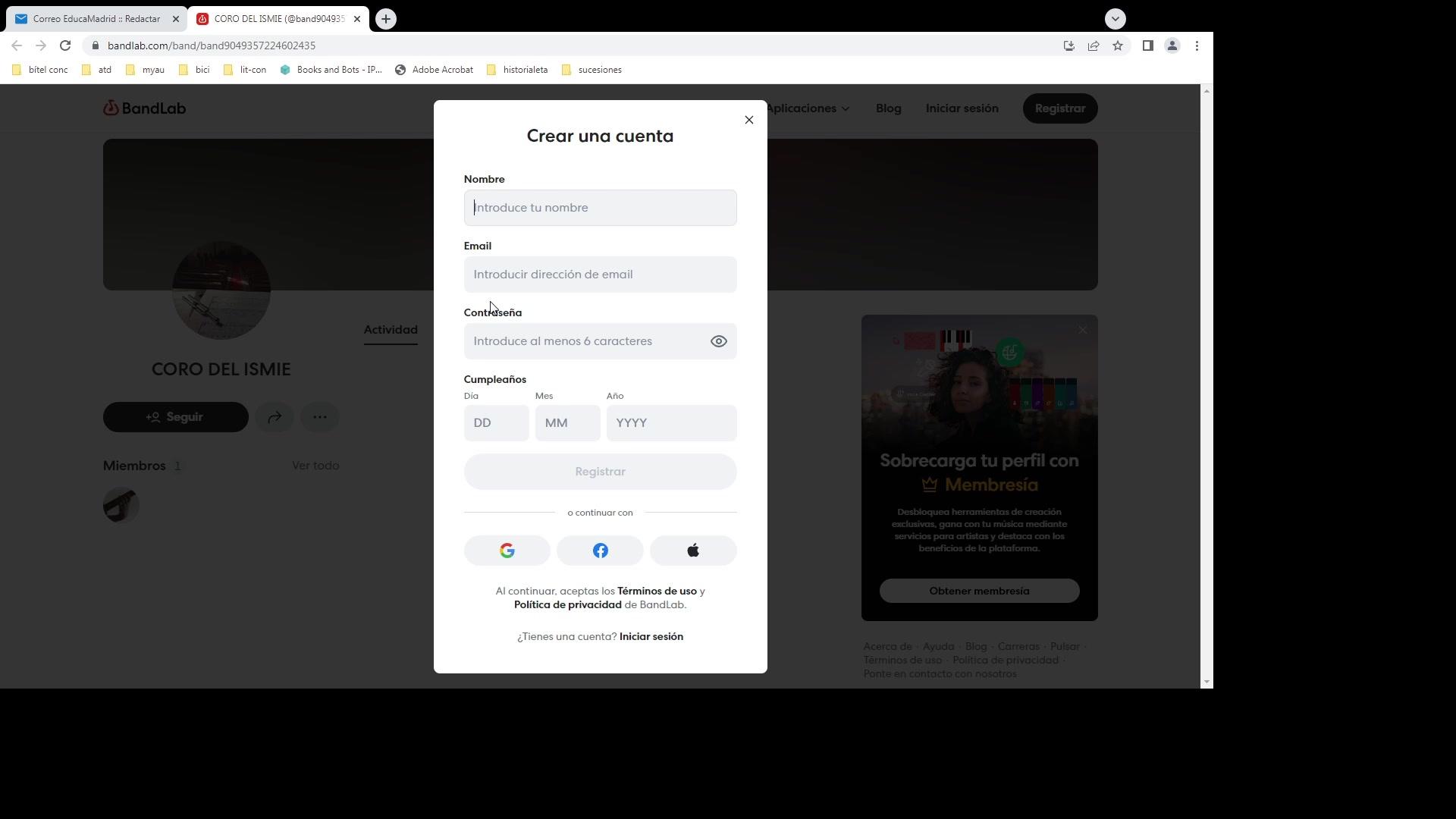Continue with Facebook icon button
Screen dimensions: 1456x819
click(x=600, y=551)
